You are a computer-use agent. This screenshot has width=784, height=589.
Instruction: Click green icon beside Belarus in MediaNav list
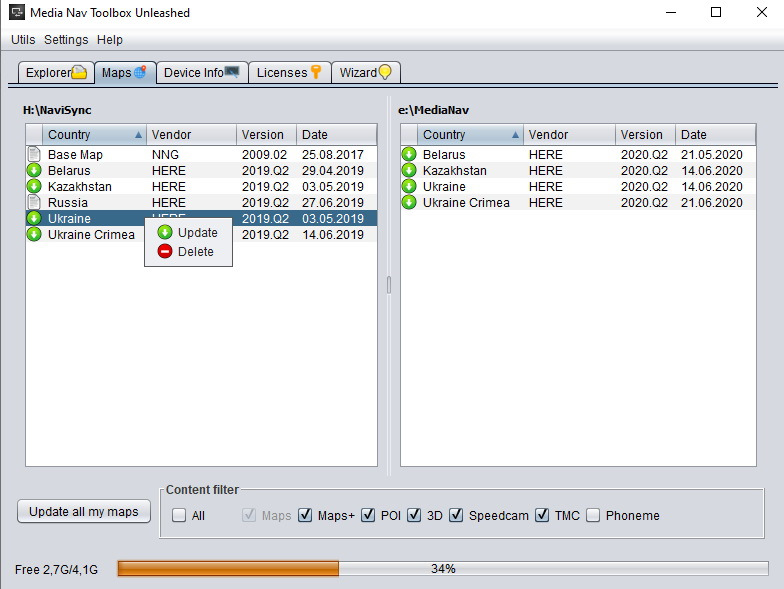[409, 154]
